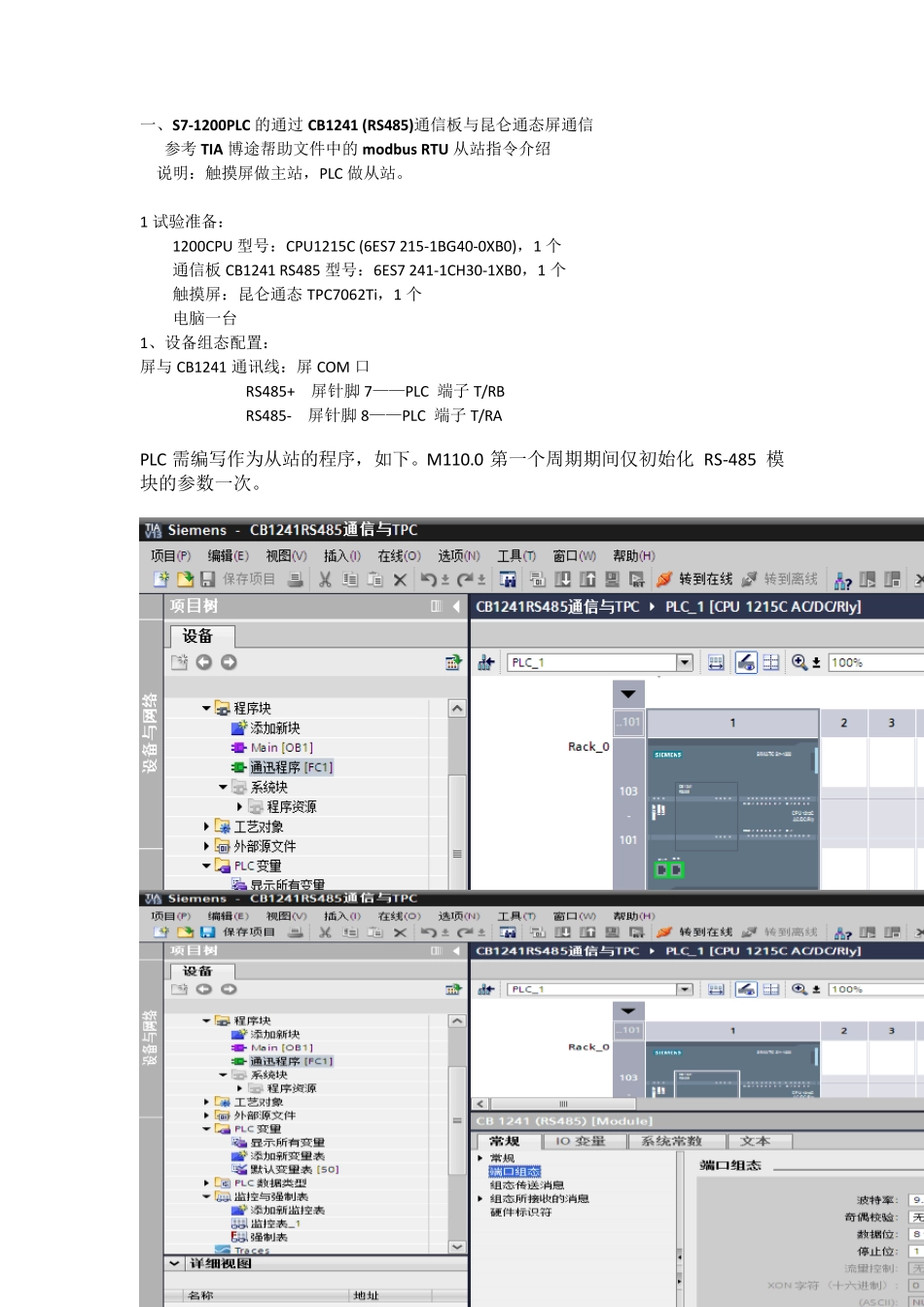Screen dimensions: 924x1307
Task: Collapse the 项目树 panel arrow in upper screenshot
Action: (456, 606)
